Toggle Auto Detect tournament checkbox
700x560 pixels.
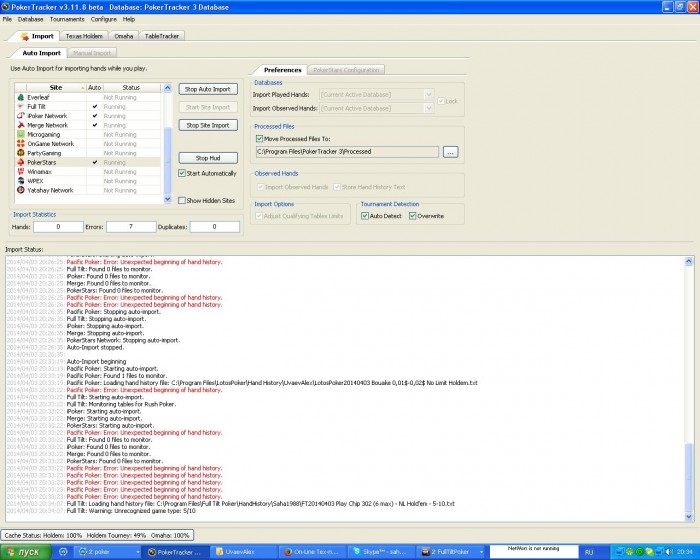(x=365, y=216)
